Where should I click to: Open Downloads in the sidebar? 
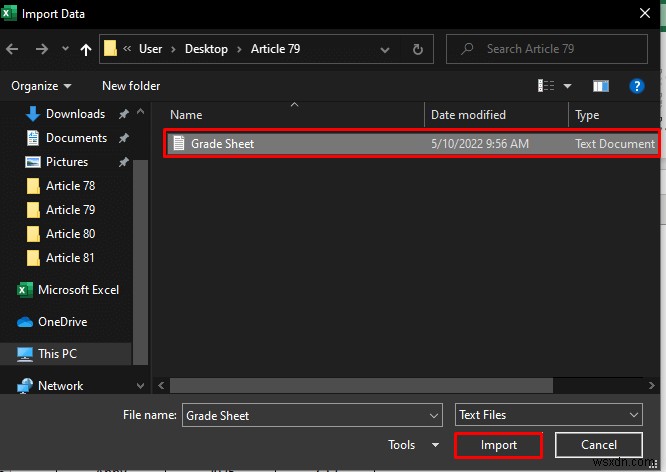[75, 114]
